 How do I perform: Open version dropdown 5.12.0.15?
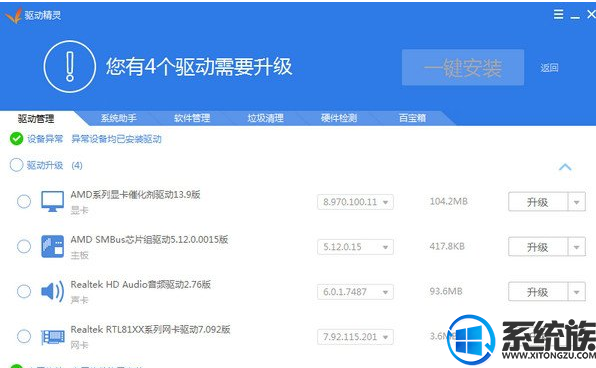pos(355,247)
